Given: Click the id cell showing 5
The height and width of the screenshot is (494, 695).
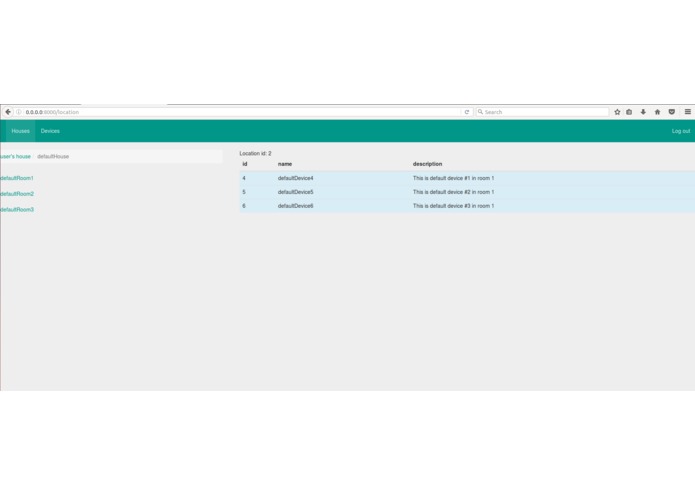Looking at the screenshot, I should coord(244,192).
